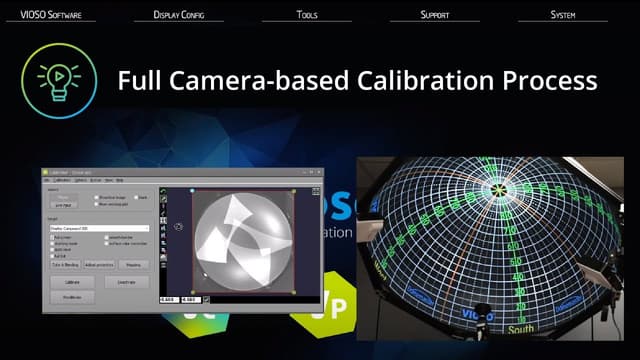Enable the surface color correction checkbox
Screen dimensions: 640x360
coord(106,244)
